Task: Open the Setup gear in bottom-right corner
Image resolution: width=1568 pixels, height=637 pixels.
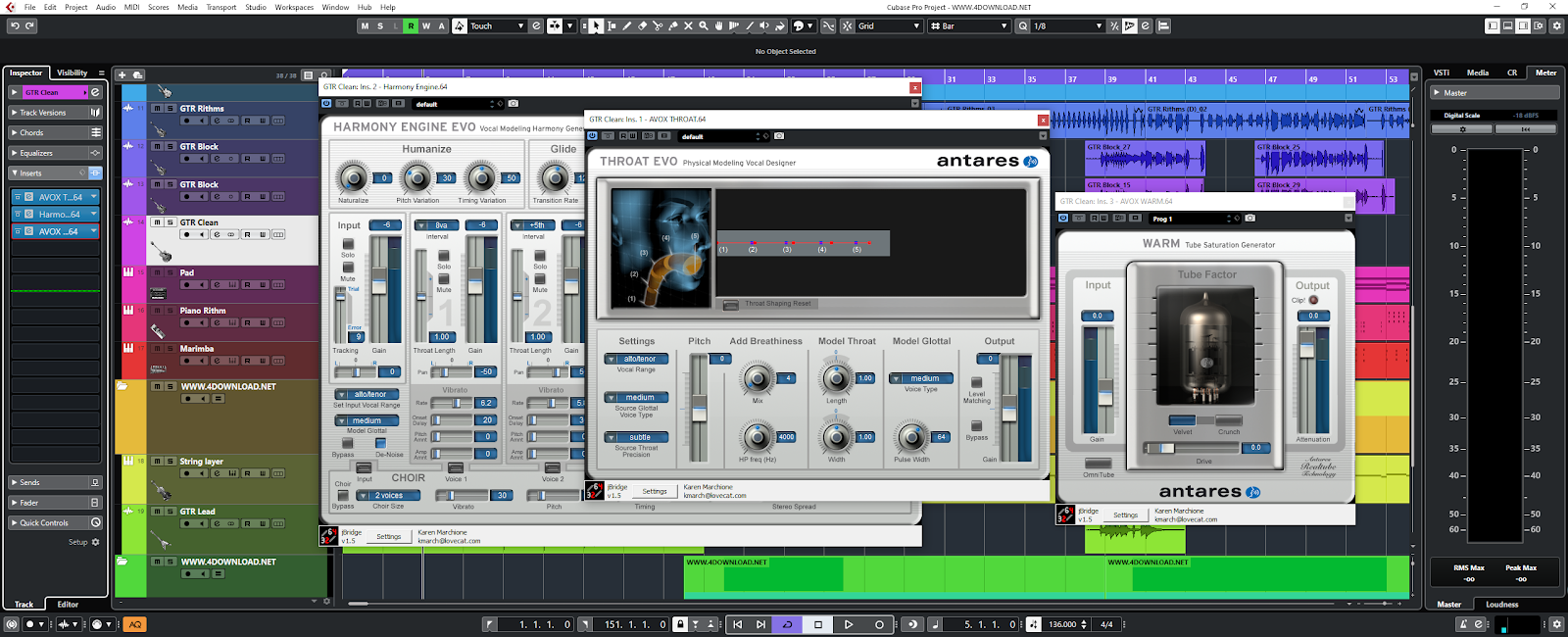Action: point(1556,624)
